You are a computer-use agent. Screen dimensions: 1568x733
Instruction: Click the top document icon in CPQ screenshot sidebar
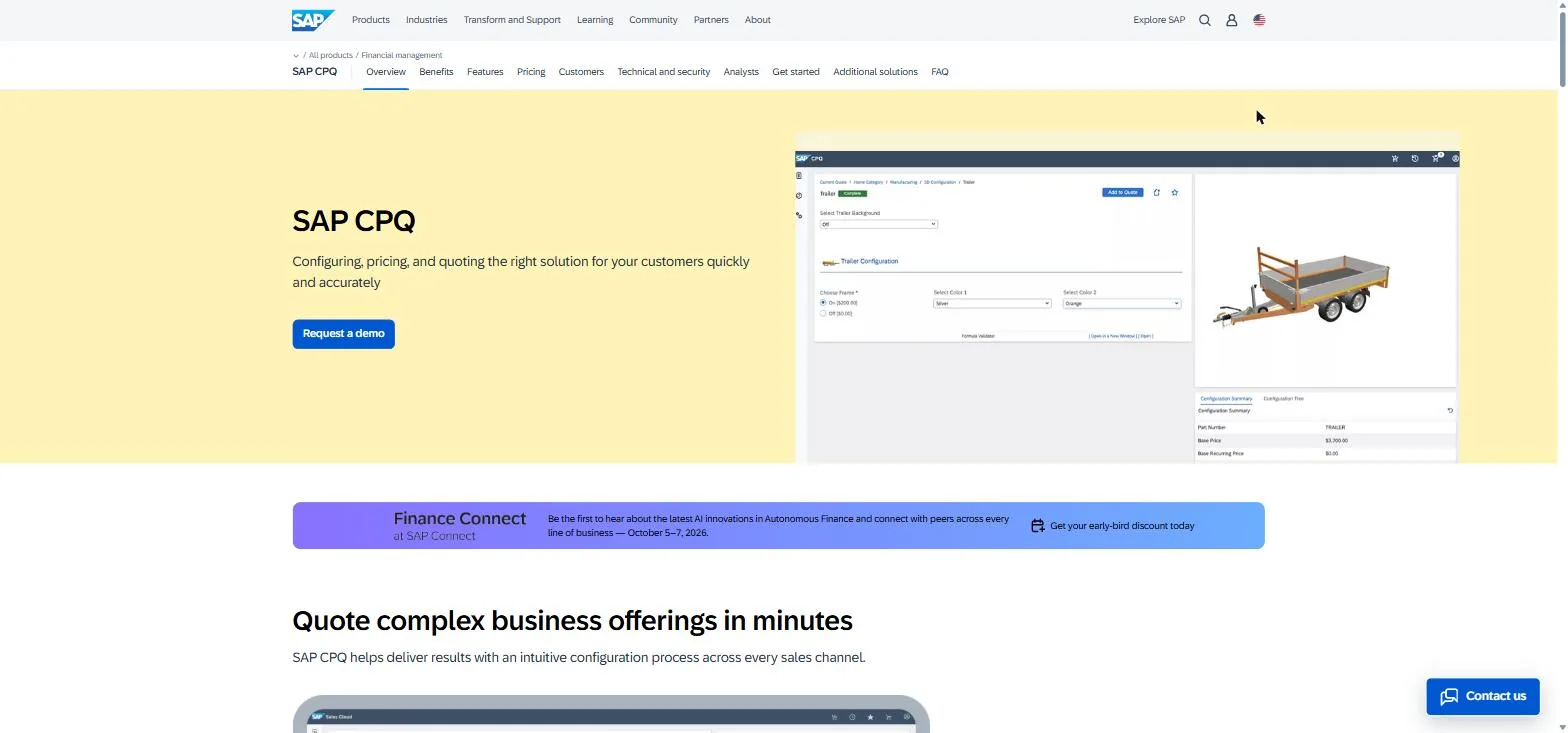tap(799, 176)
